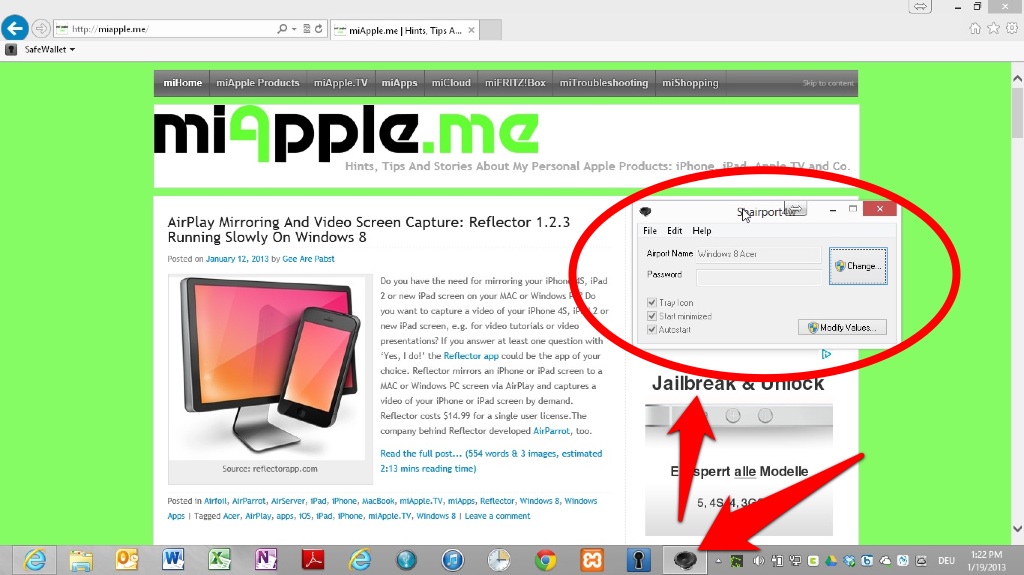This screenshot has width=1024, height=575.
Task: Toggle the Autostart checkbox
Action: (653, 329)
